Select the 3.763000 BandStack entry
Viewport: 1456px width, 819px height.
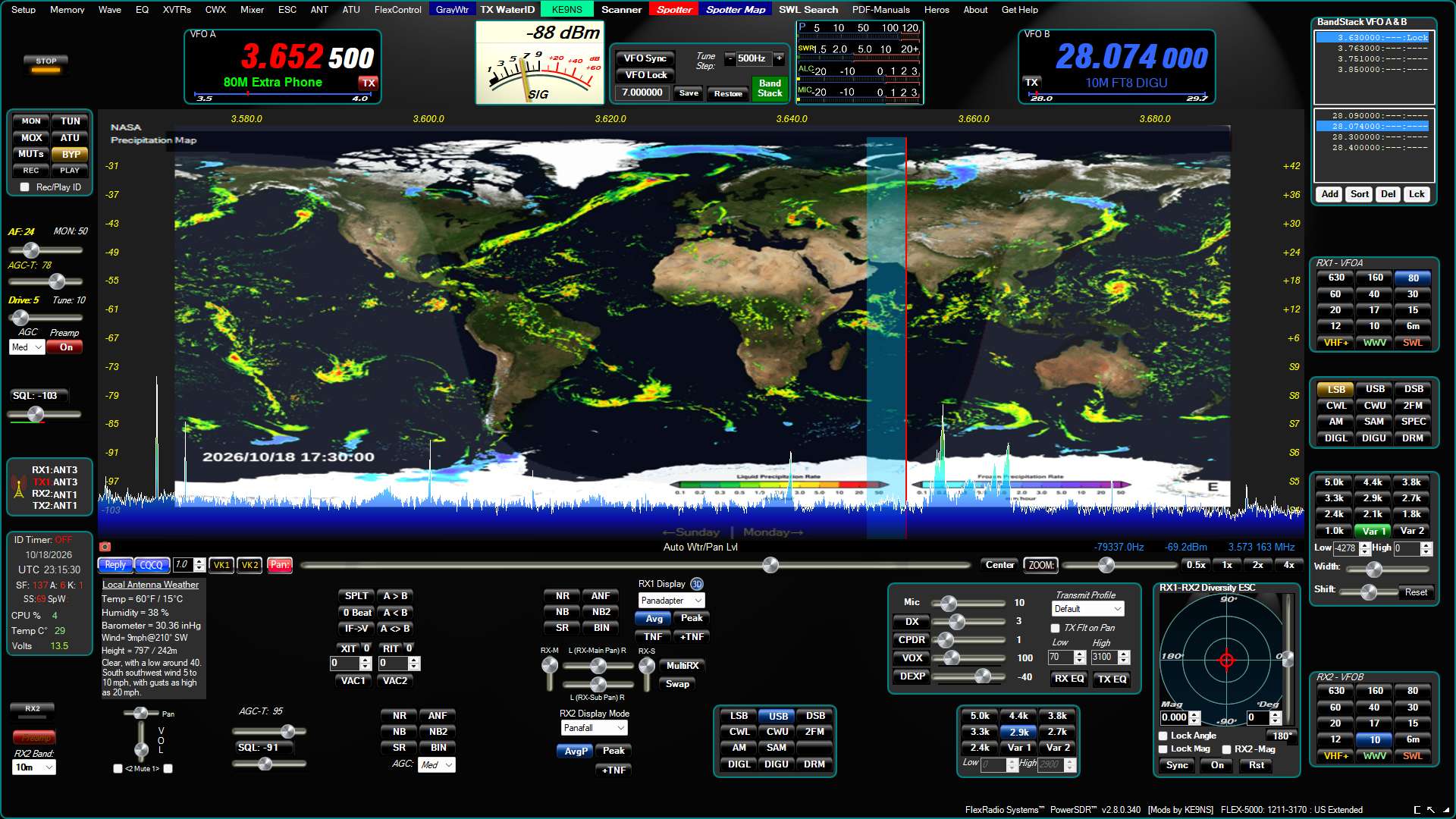pos(1374,48)
